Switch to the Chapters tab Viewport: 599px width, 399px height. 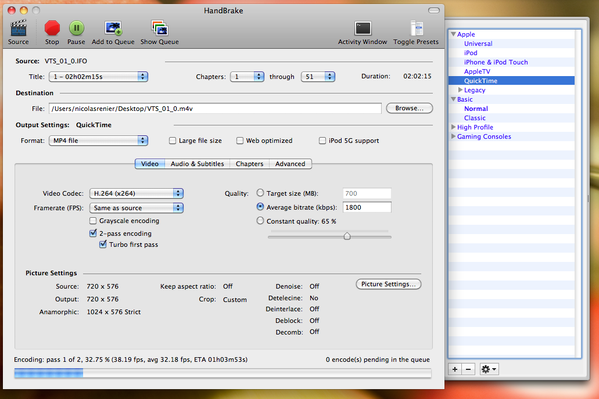[249, 164]
